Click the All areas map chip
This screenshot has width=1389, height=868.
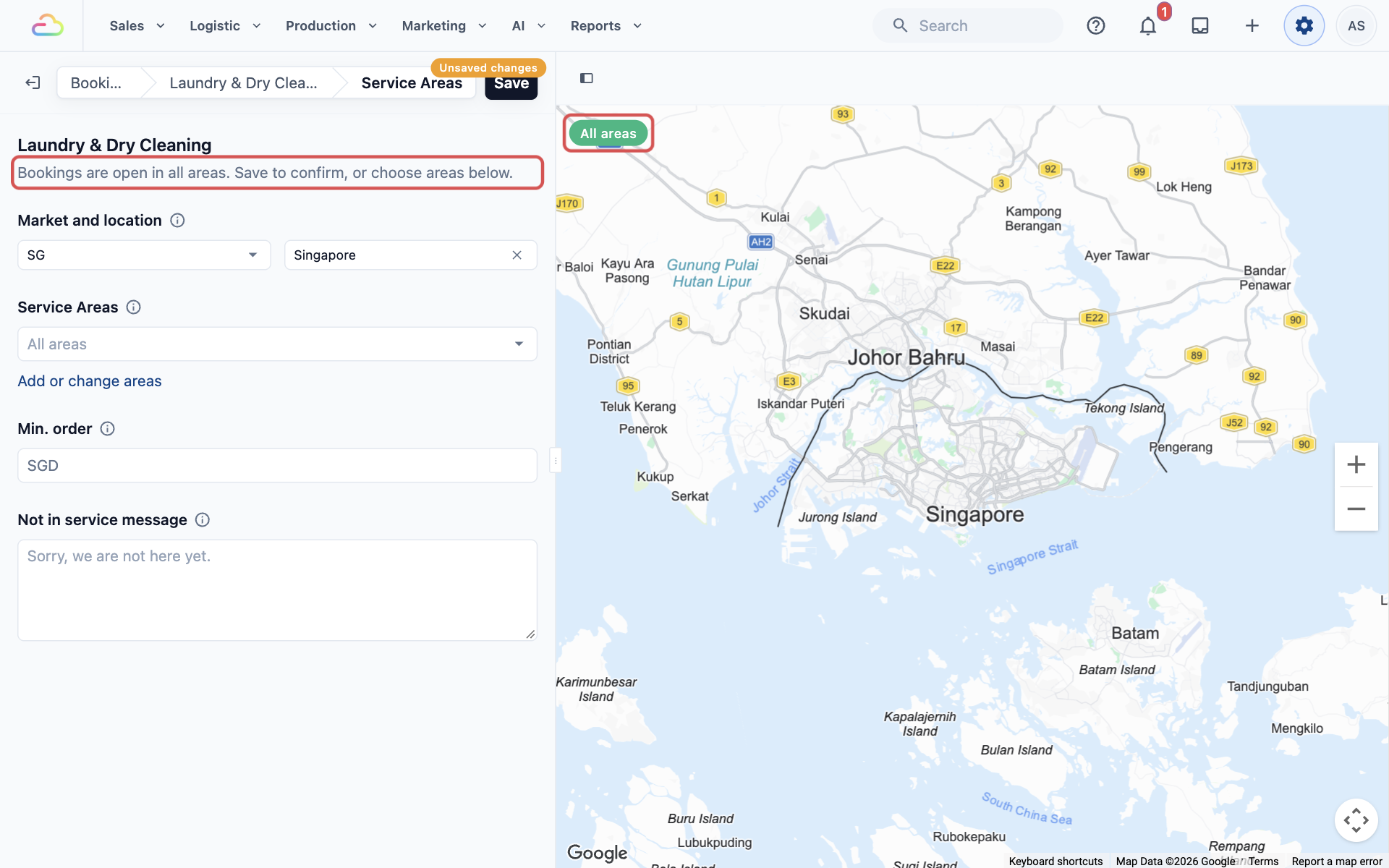tap(608, 133)
